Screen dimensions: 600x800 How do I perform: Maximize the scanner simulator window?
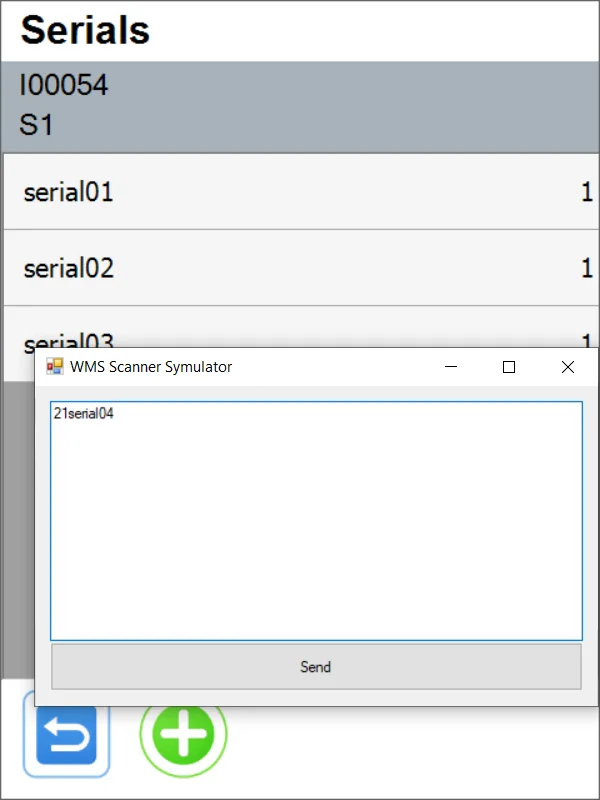[509, 367]
